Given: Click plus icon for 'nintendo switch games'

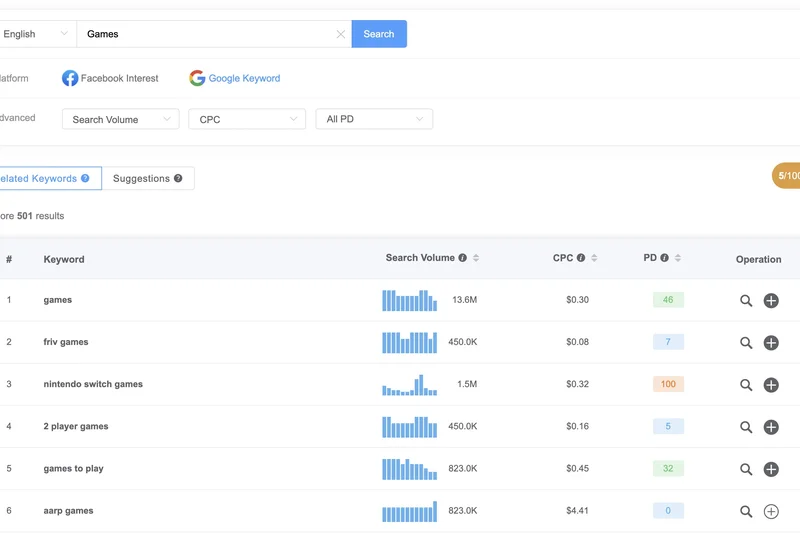Looking at the screenshot, I should point(771,385).
